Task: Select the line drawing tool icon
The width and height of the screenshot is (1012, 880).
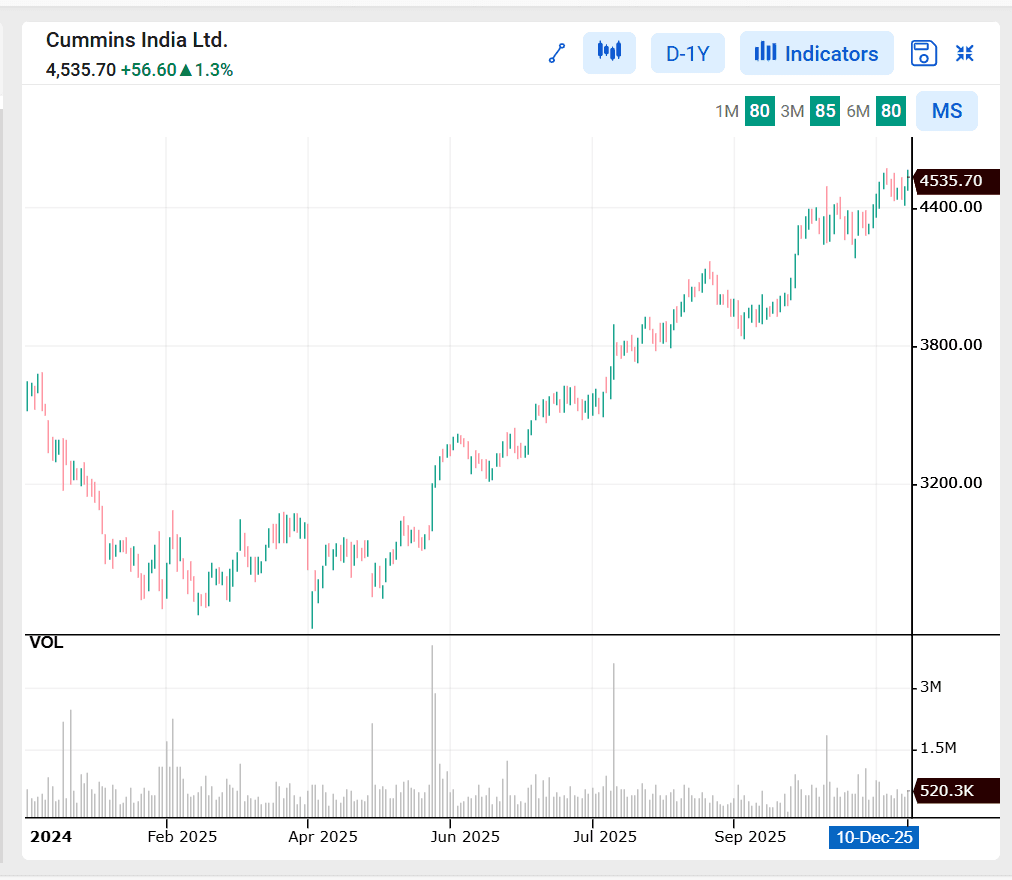Action: (x=557, y=53)
